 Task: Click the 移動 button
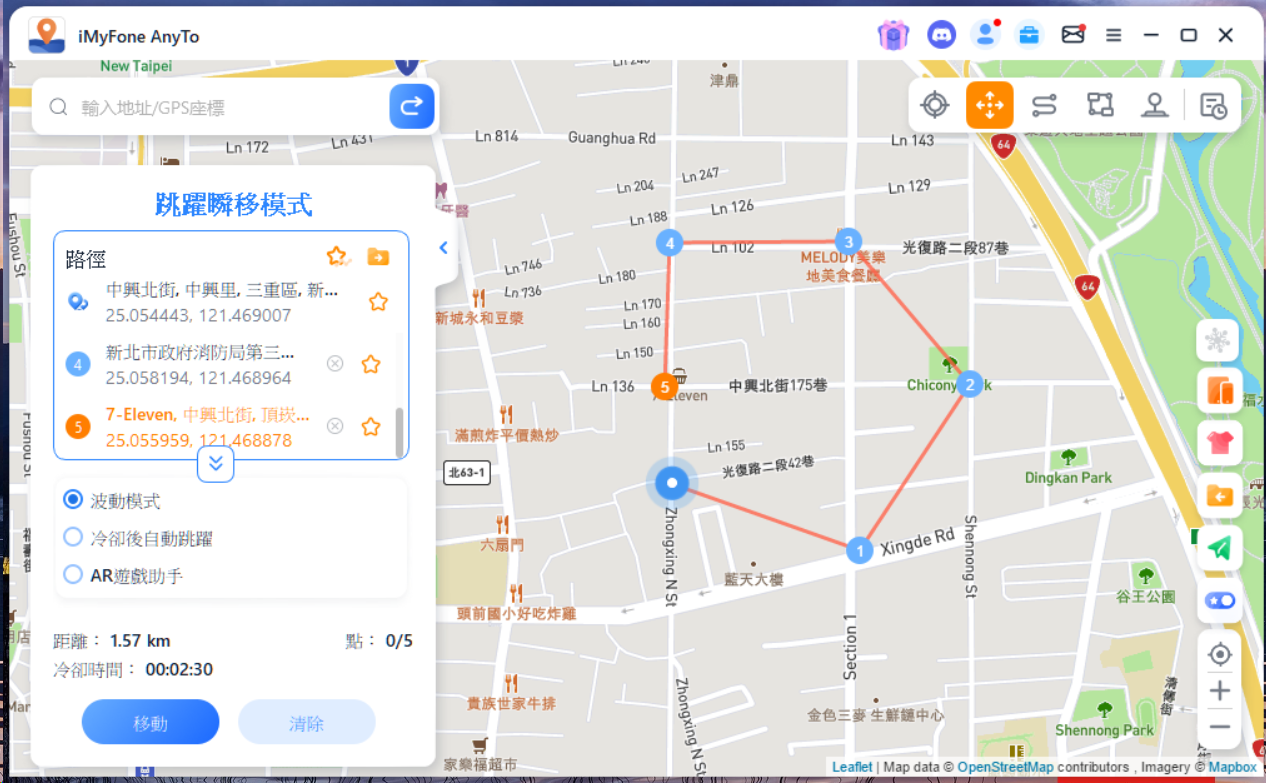150,722
